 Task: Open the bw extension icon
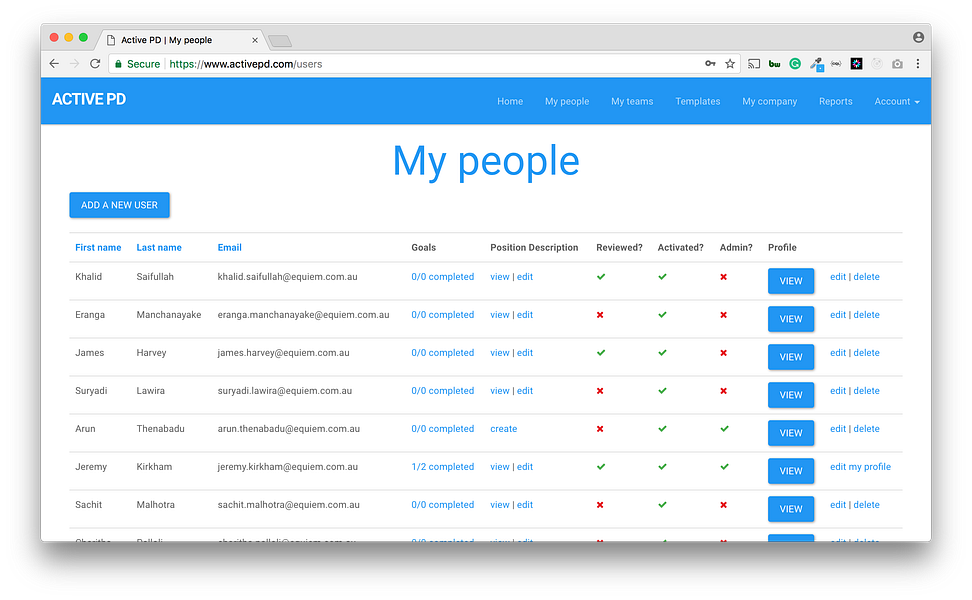click(x=774, y=64)
